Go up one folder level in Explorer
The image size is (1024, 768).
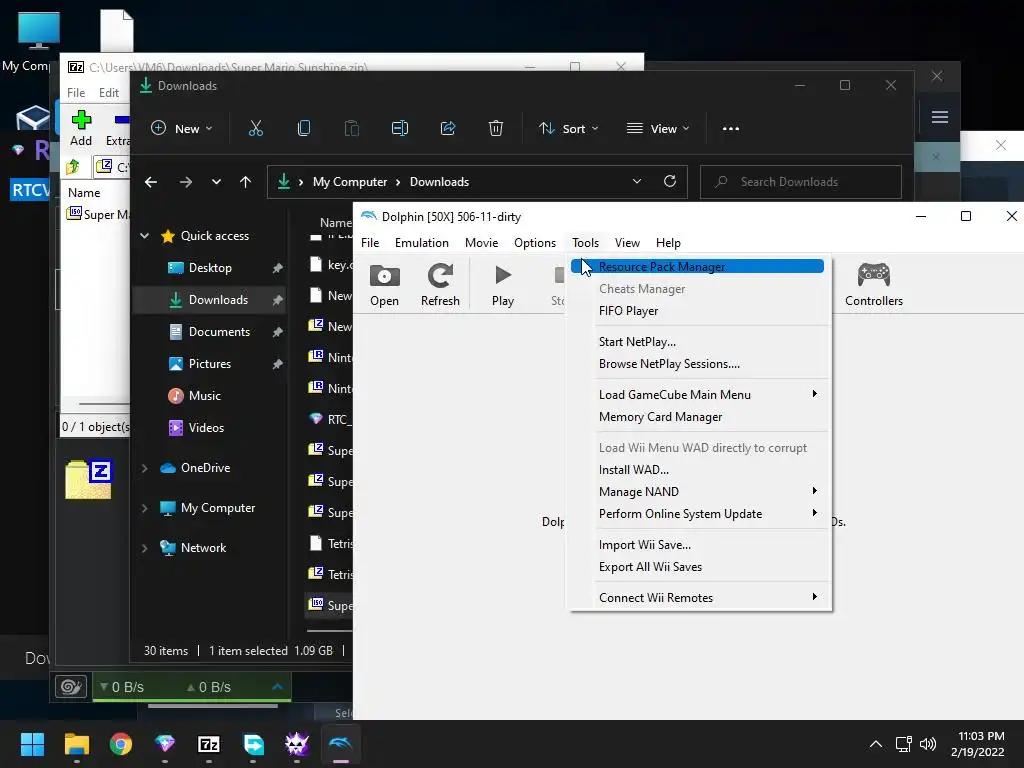click(x=246, y=182)
